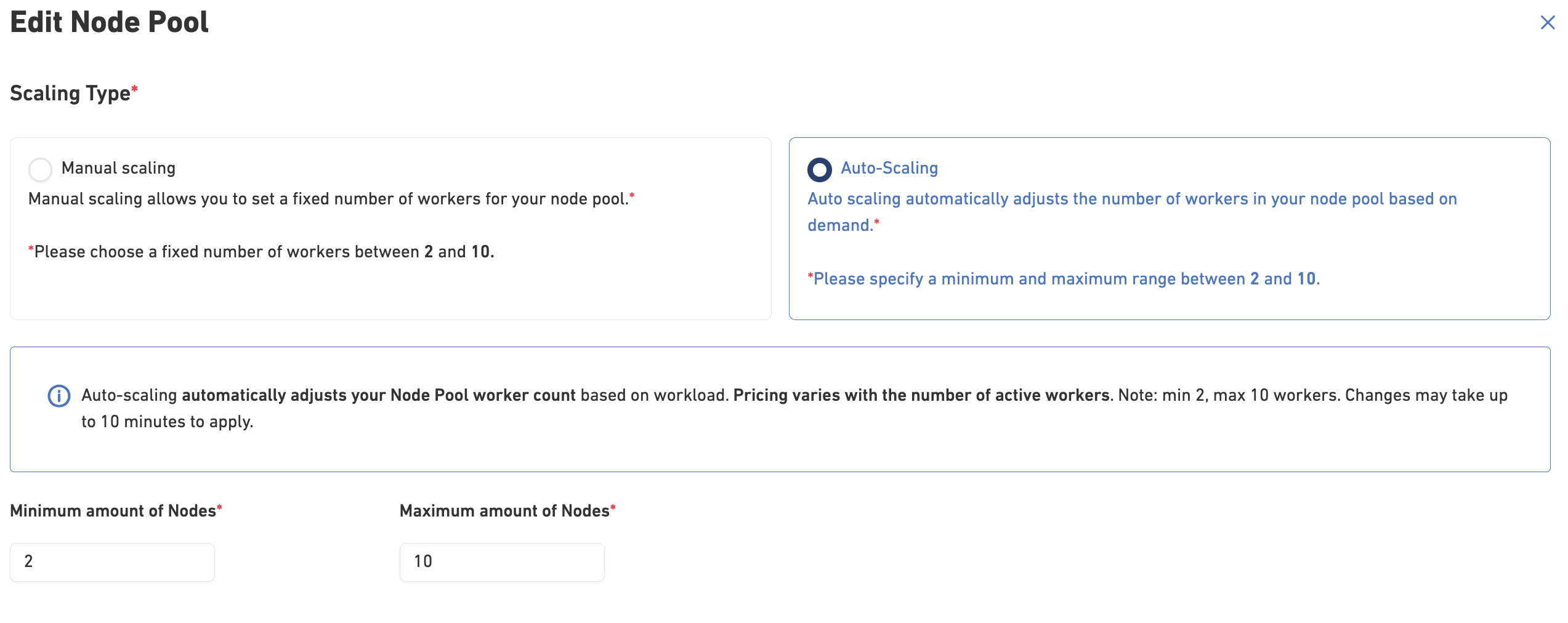1568x623 pixels.
Task: Click the auto-scaling pricing notice text
Action: (x=793, y=396)
